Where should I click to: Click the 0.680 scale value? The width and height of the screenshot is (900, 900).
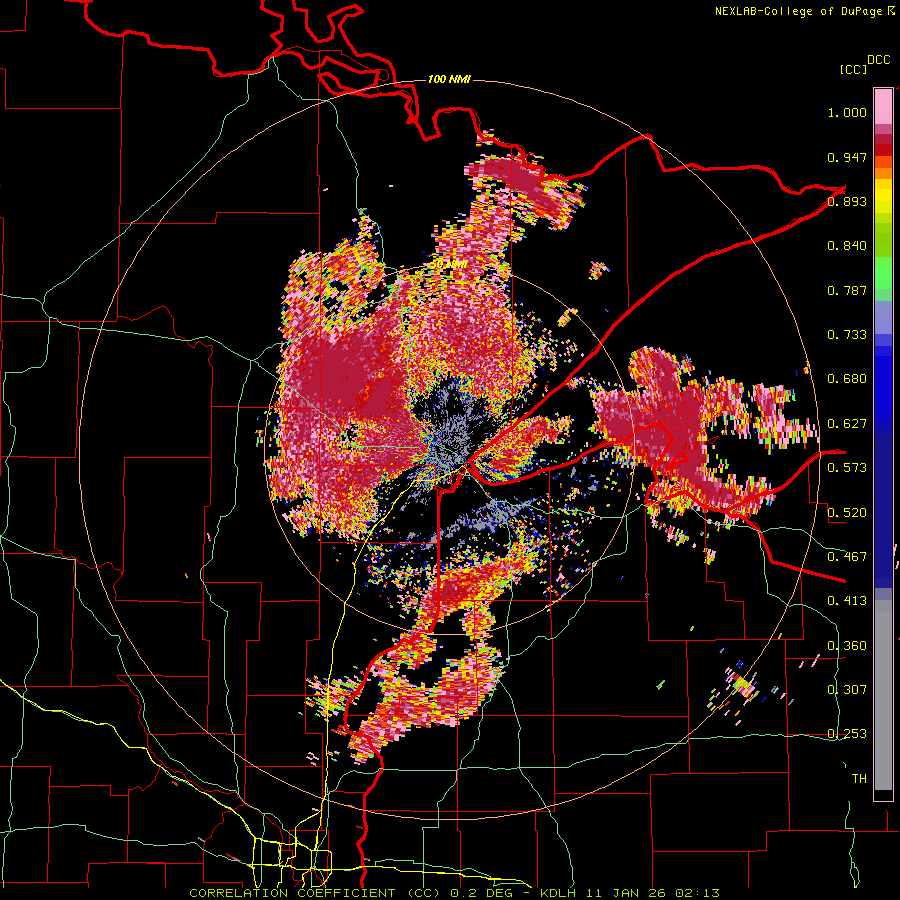pos(847,379)
